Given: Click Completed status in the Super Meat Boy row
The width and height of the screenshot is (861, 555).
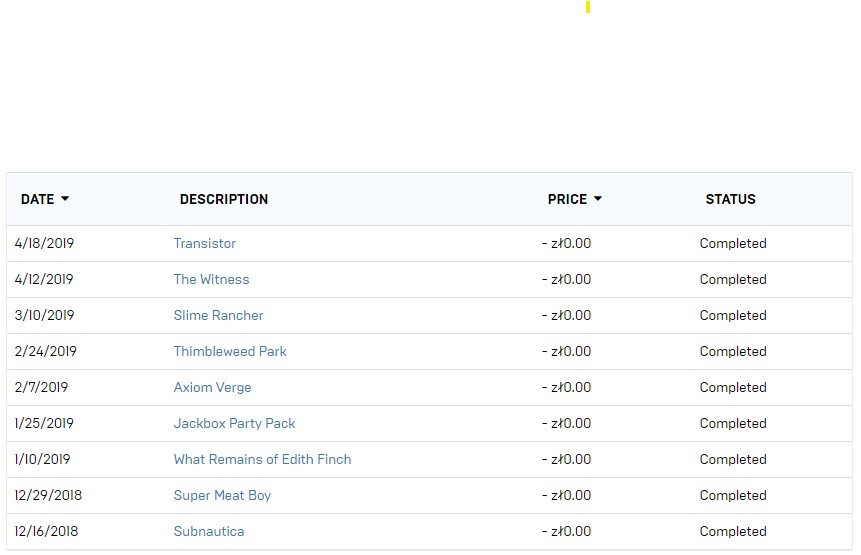Looking at the screenshot, I should click(x=733, y=495).
